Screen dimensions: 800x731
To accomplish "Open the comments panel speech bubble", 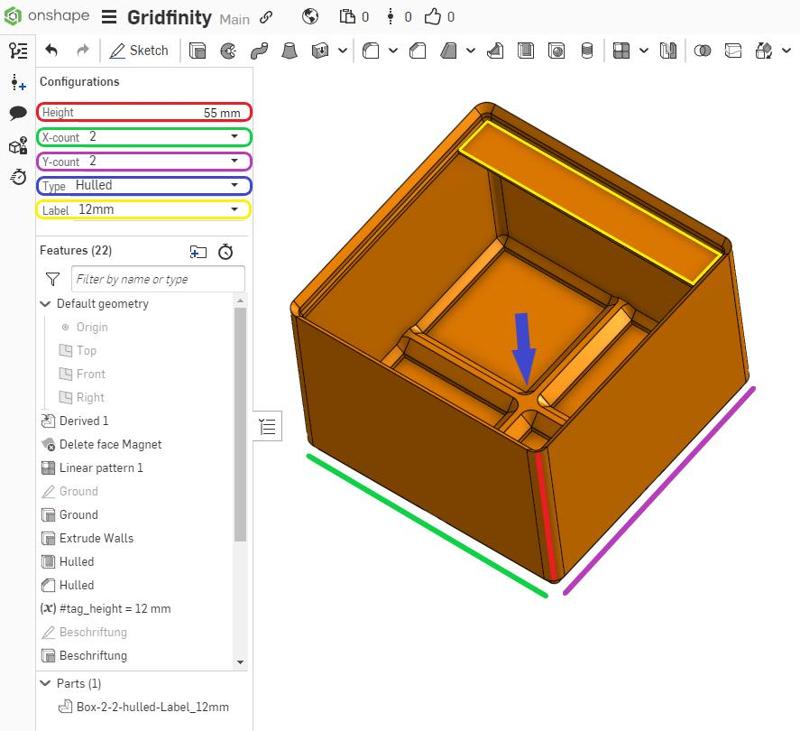I will (x=17, y=114).
